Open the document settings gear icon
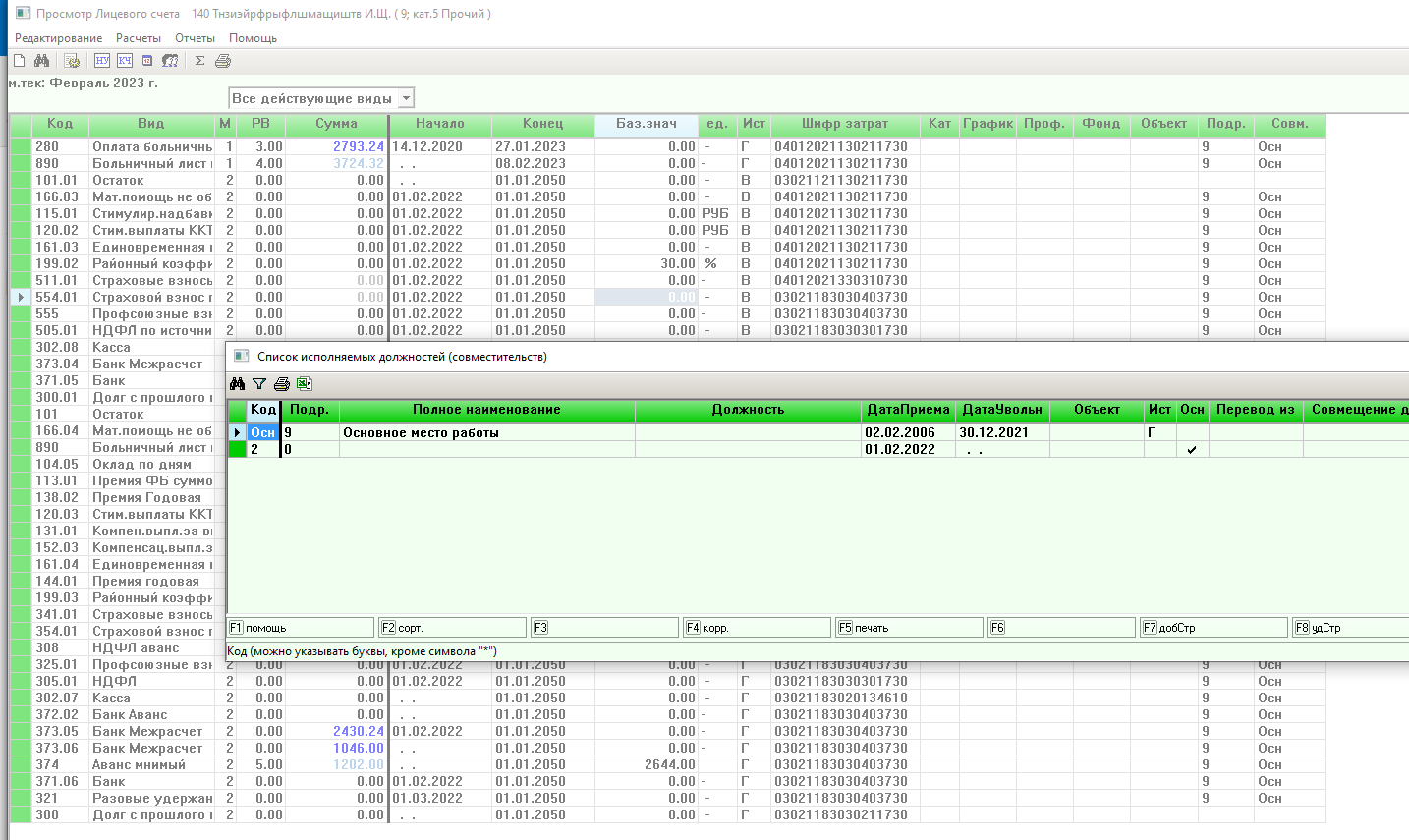 coord(72,61)
